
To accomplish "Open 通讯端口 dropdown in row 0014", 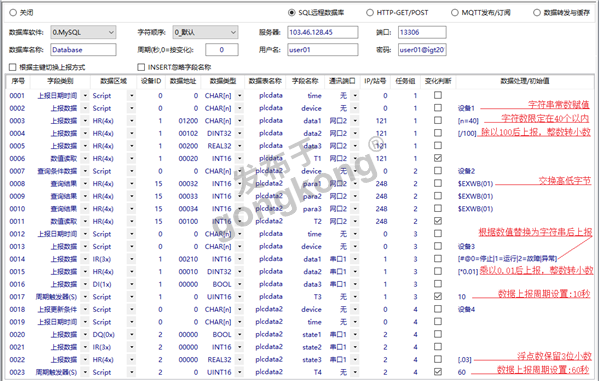I will [x=355, y=259].
